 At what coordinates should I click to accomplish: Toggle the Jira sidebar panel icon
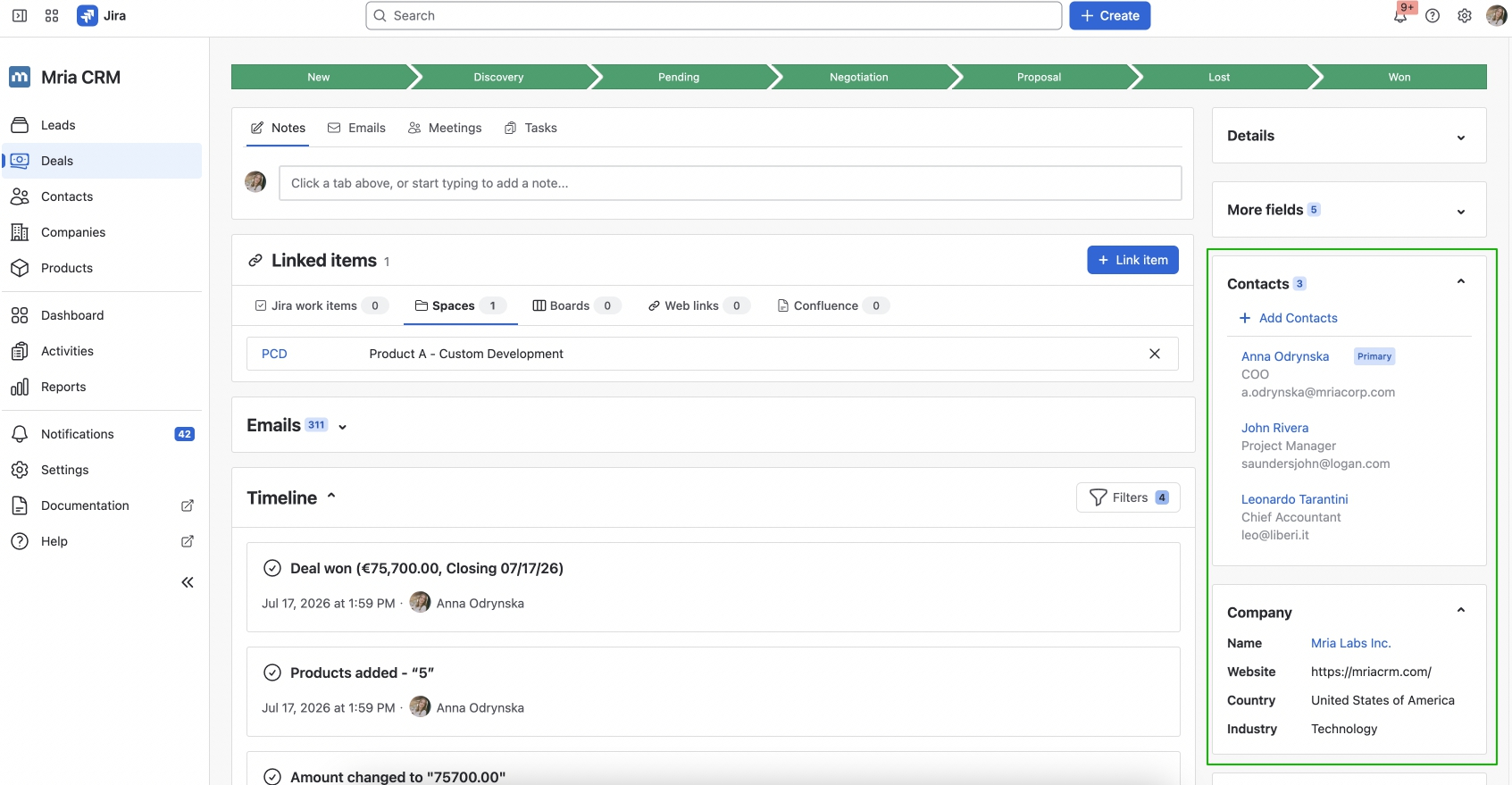pyautogui.click(x=20, y=15)
